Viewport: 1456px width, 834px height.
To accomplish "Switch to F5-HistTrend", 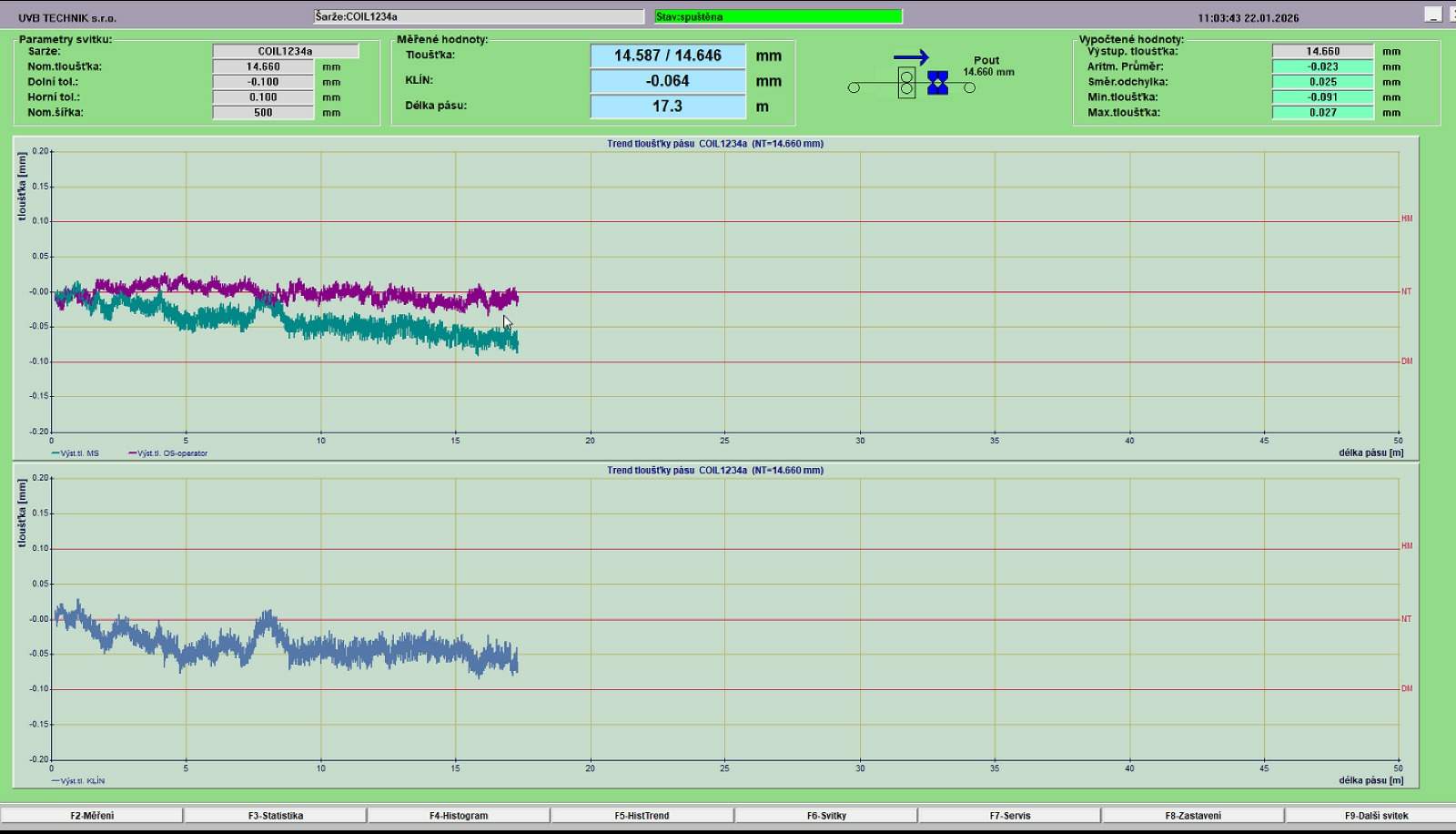I will tap(642, 816).
